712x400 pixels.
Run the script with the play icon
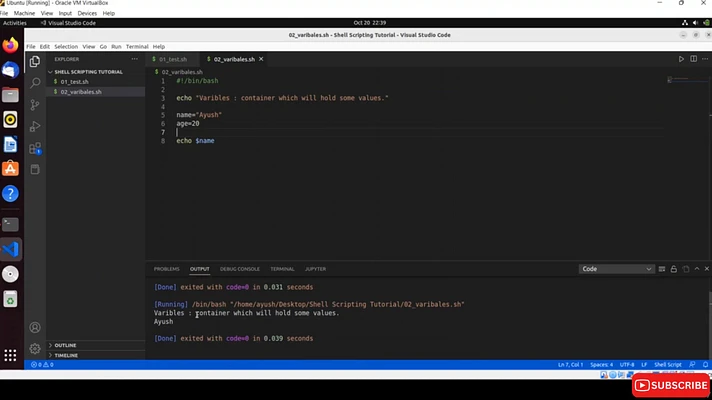tap(681, 59)
